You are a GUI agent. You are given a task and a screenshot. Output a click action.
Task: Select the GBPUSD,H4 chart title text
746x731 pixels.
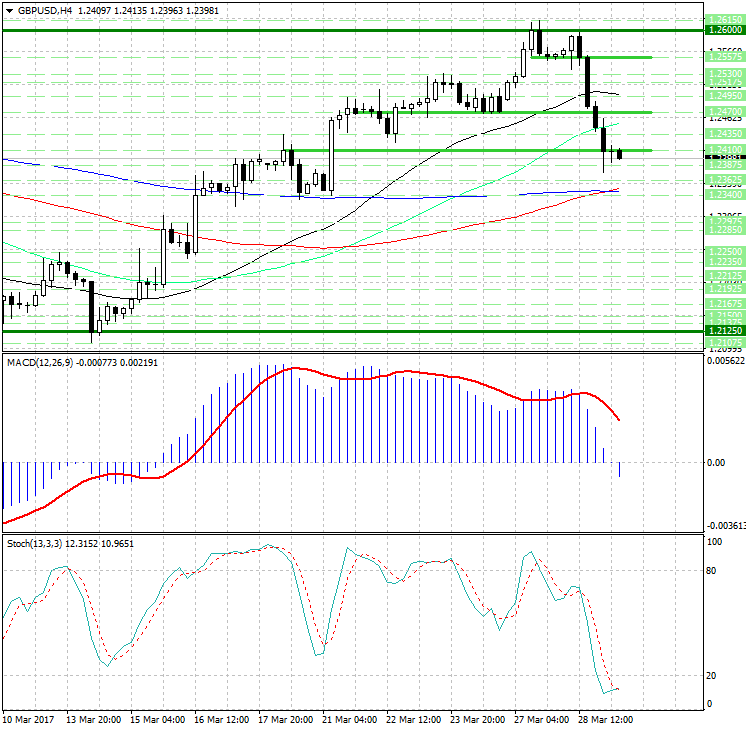[45, 10]
